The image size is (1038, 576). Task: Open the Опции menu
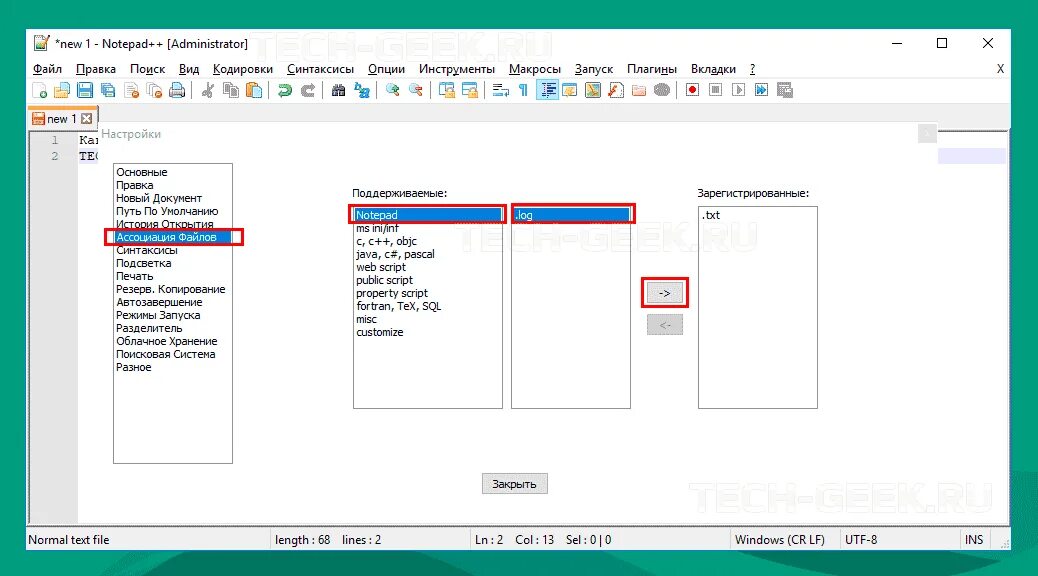pyautogui.click(x=387, y=69)
